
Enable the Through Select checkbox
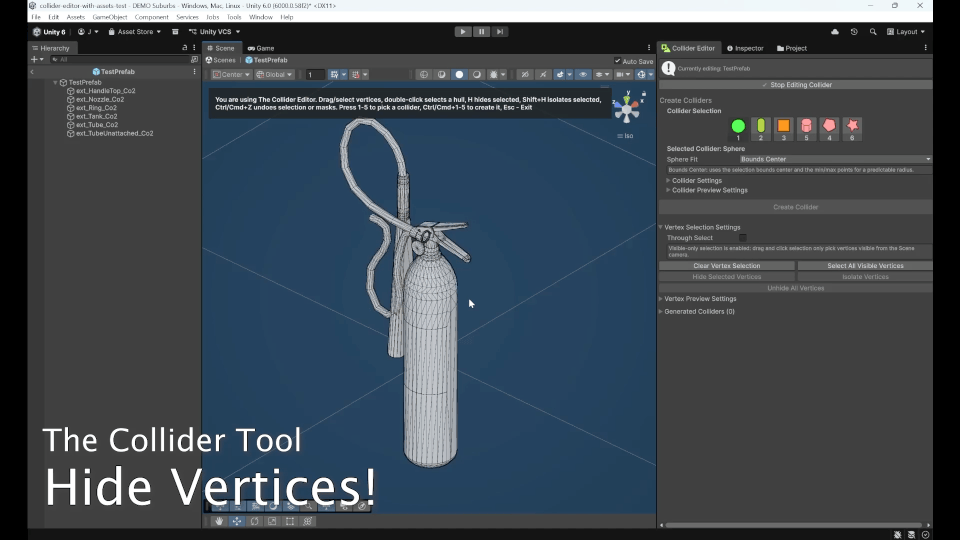tap(743, 238)
